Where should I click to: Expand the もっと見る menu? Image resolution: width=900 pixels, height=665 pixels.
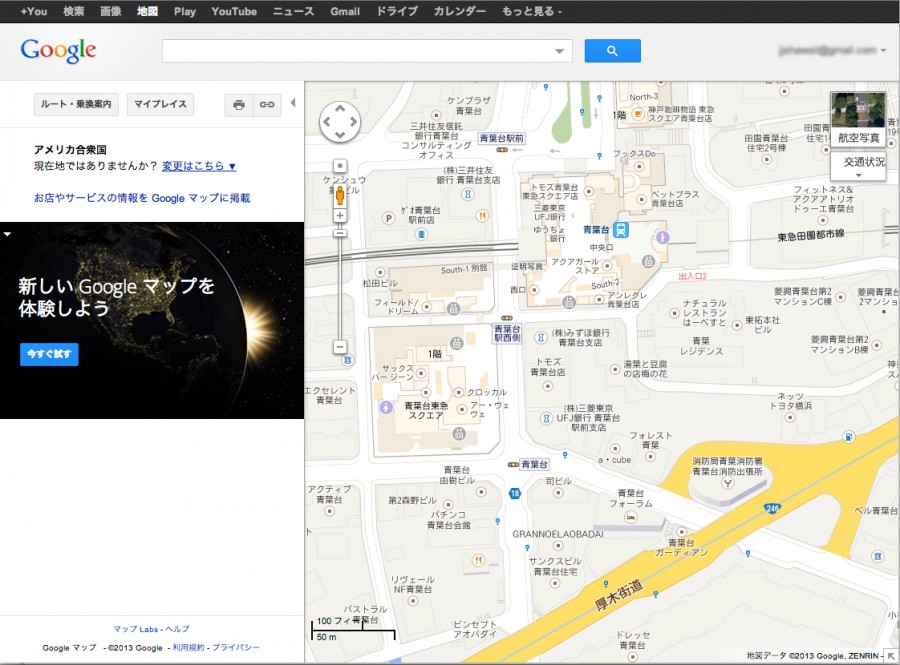pos(532,11)
